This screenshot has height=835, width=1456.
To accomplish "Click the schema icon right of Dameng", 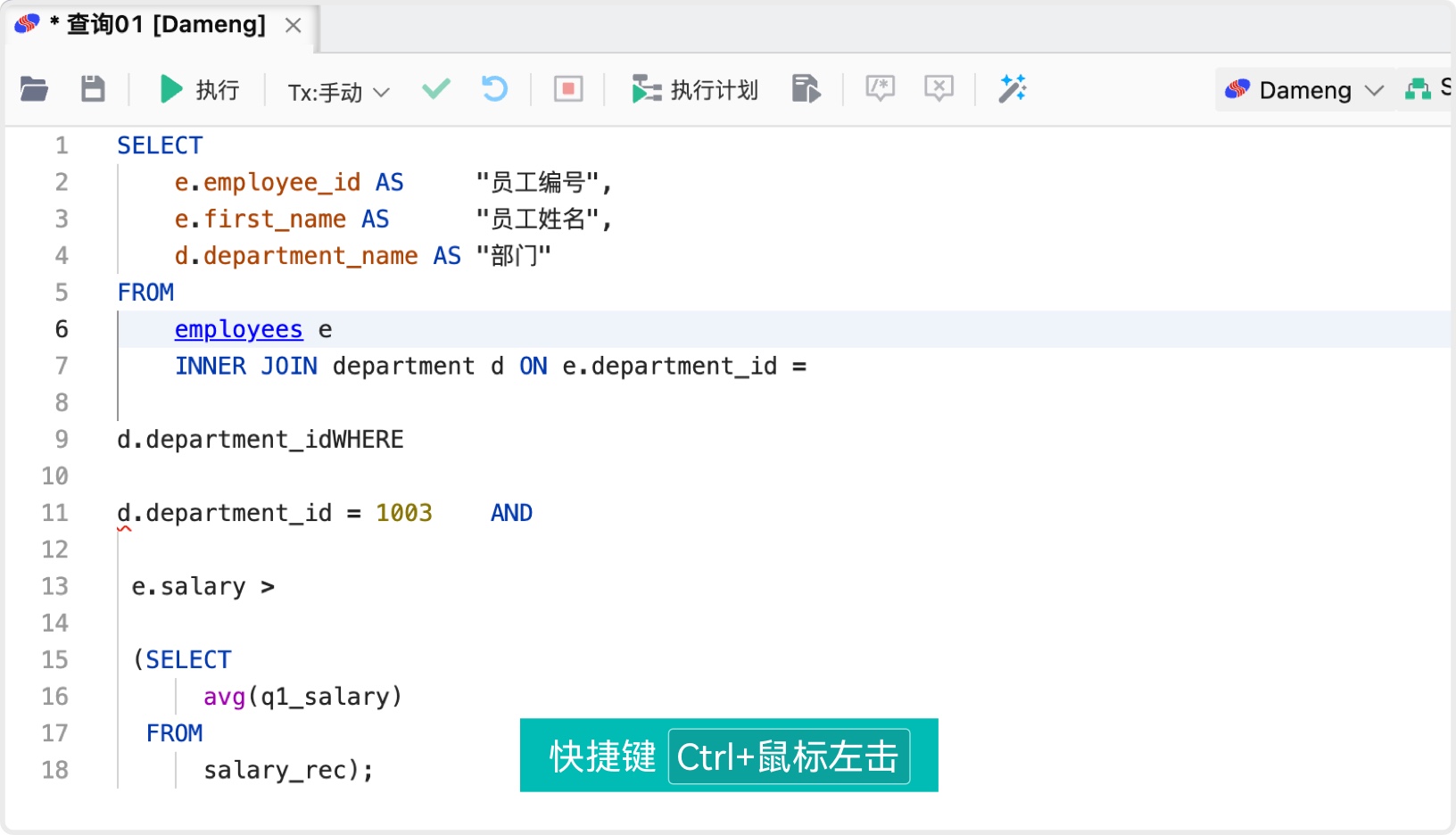I will 1418,88.
